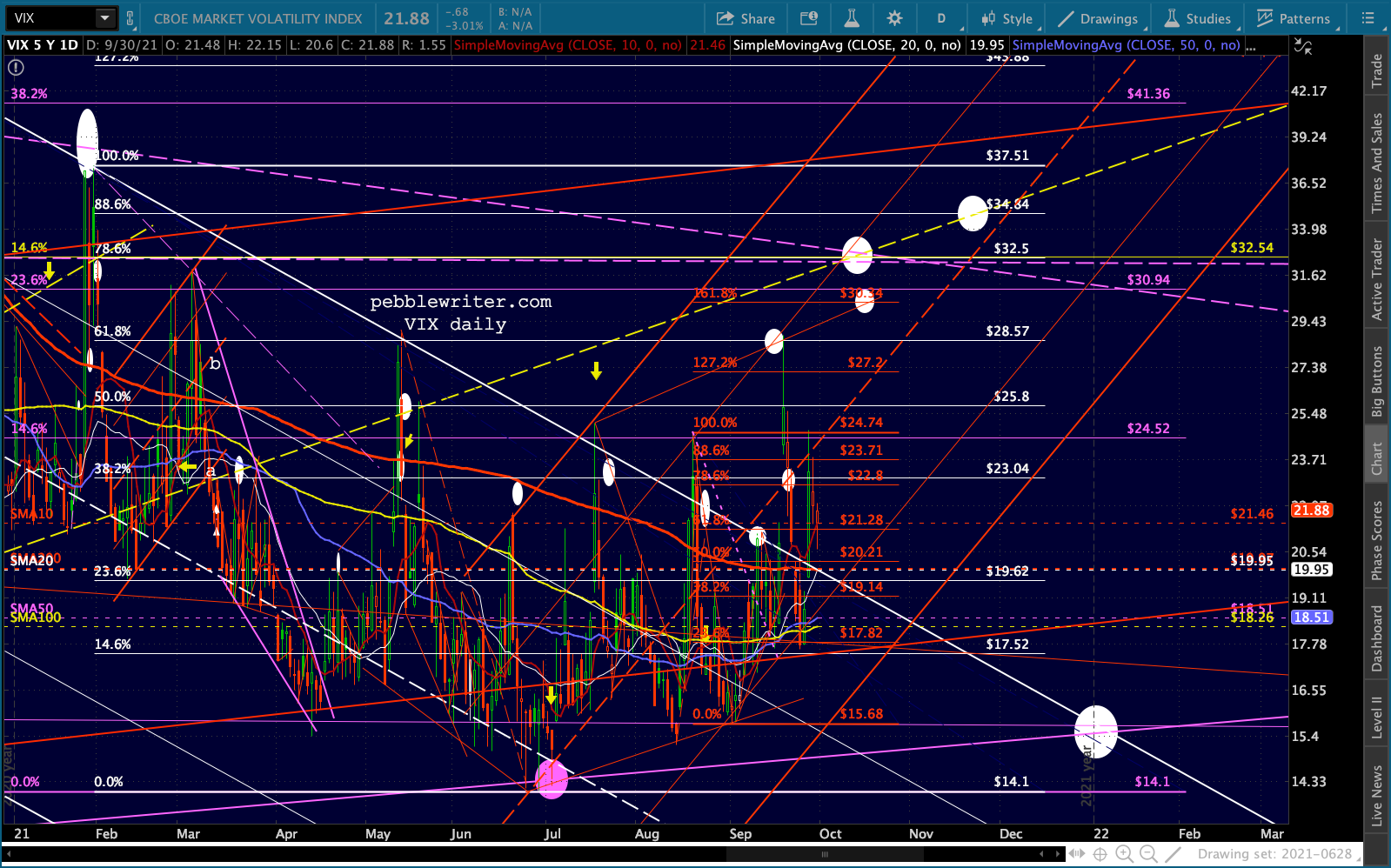1391x868 pixels.
Task: Expand the VIX symbol dropdown arrow
Action: point(104,18)
